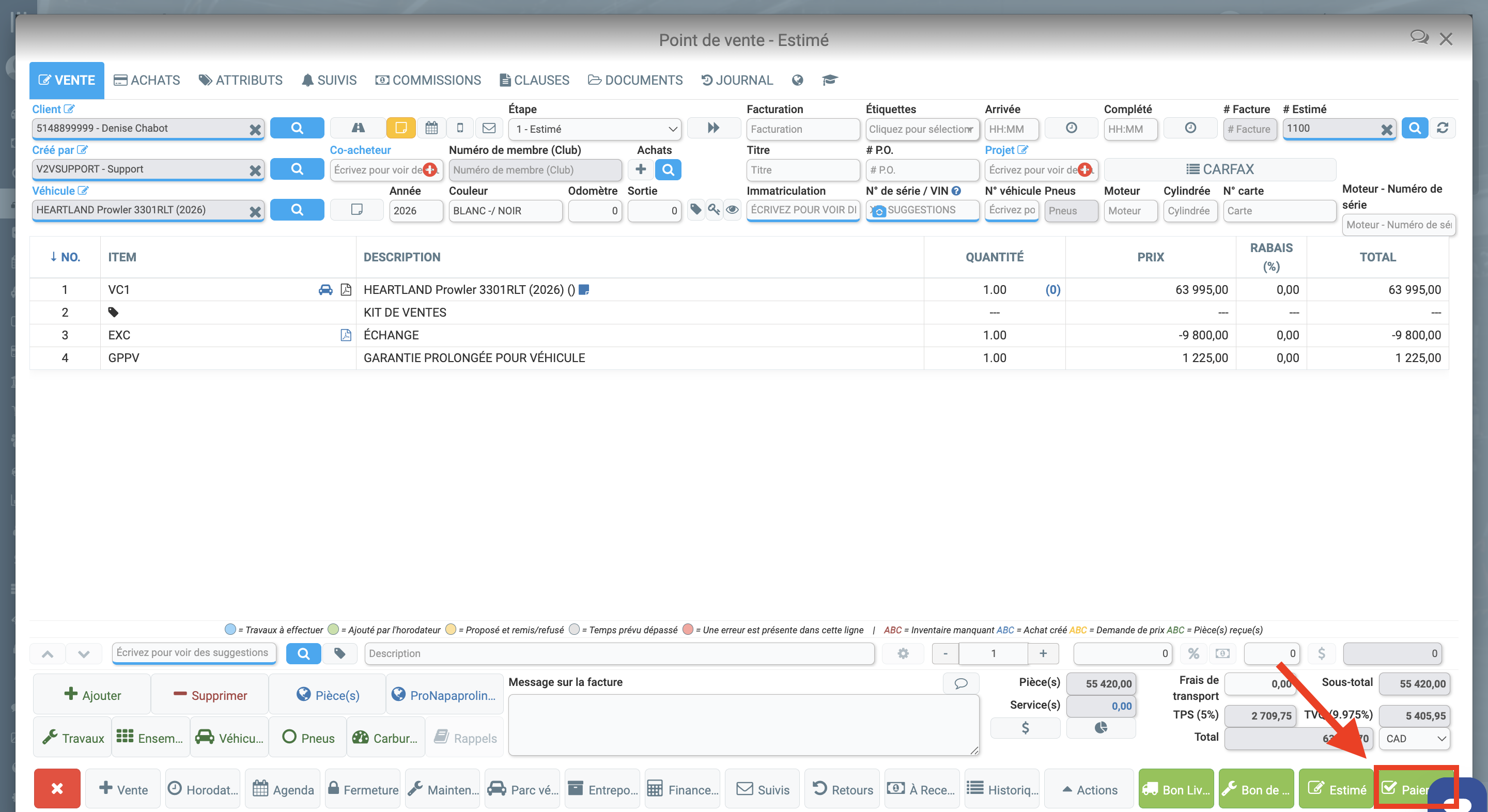Click the Arrivée clock icon
1488x812 pixels.
pyautogui.click(x=1072, y=128)
